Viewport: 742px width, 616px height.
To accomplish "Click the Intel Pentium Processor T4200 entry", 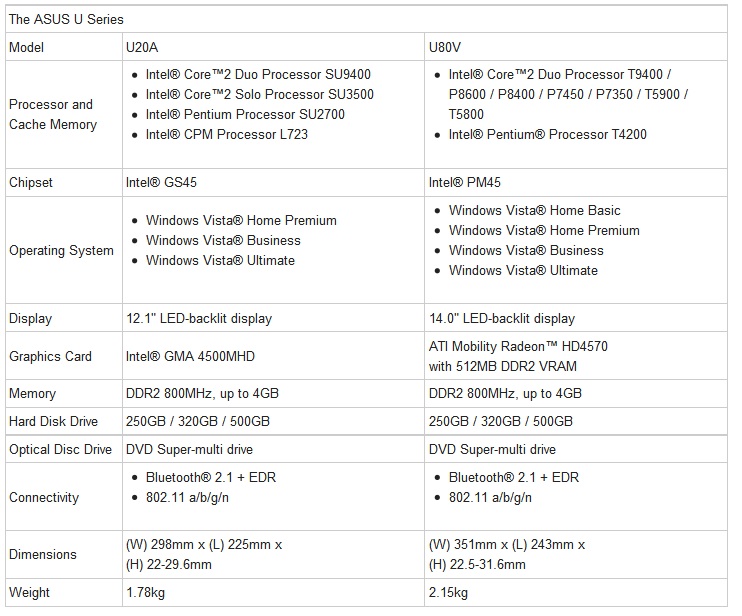I will coord(548,134).
